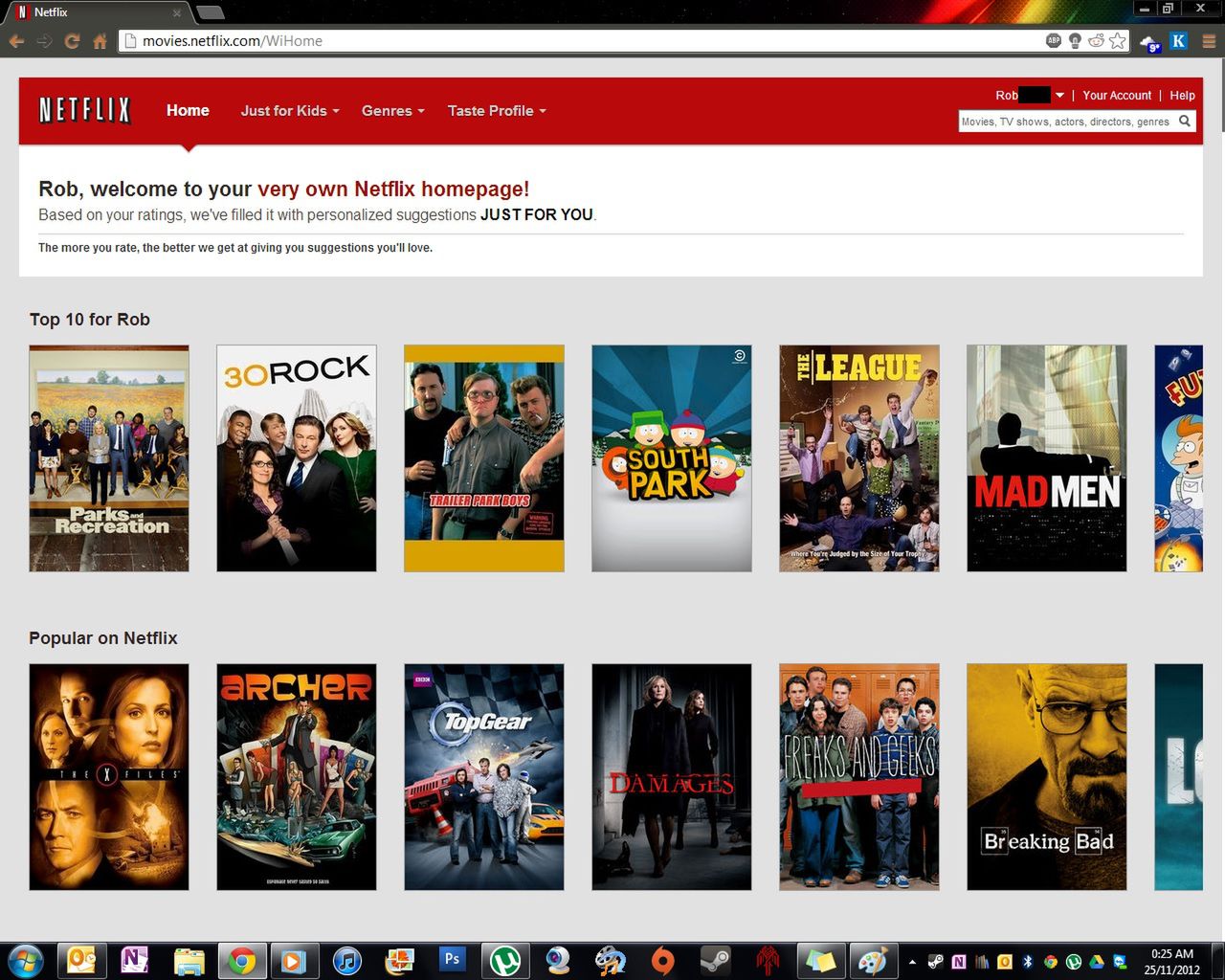Screen dimensions: 1225x980
Task: Click the light bulb extension icon
Action: click(1075, 40)
